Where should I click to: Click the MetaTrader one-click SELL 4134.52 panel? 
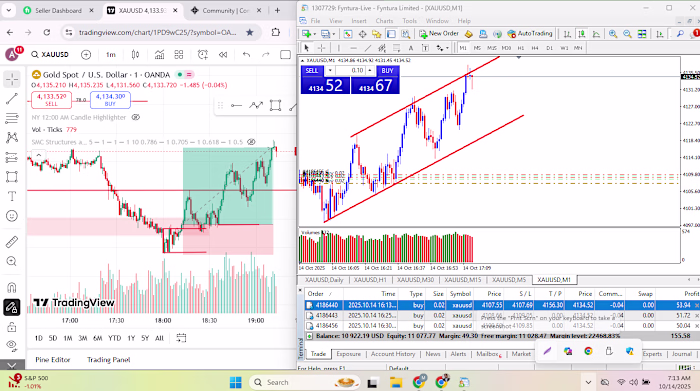(x=325, y=85)
